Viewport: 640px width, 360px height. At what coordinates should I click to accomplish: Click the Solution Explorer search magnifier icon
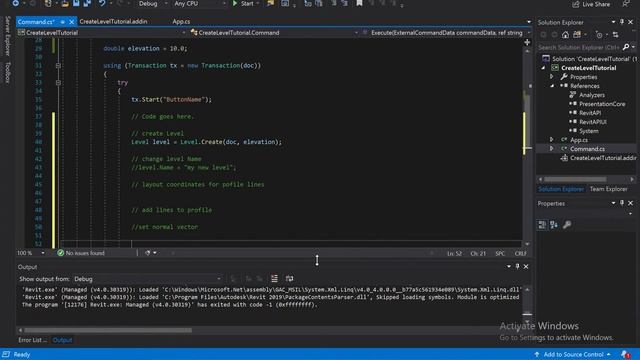point(626,47)
